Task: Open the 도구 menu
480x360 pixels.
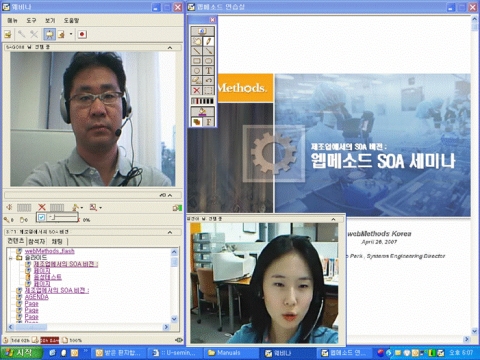Action: (31, 20)
